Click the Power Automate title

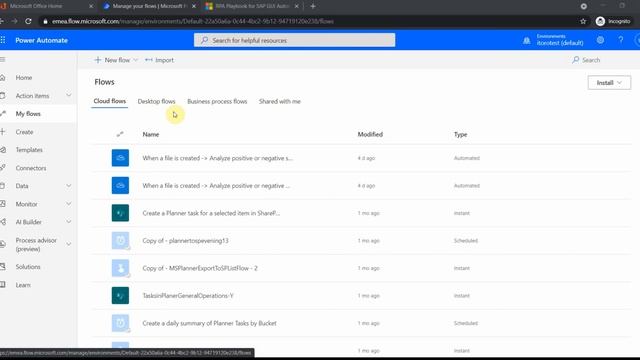pos(42,40)
